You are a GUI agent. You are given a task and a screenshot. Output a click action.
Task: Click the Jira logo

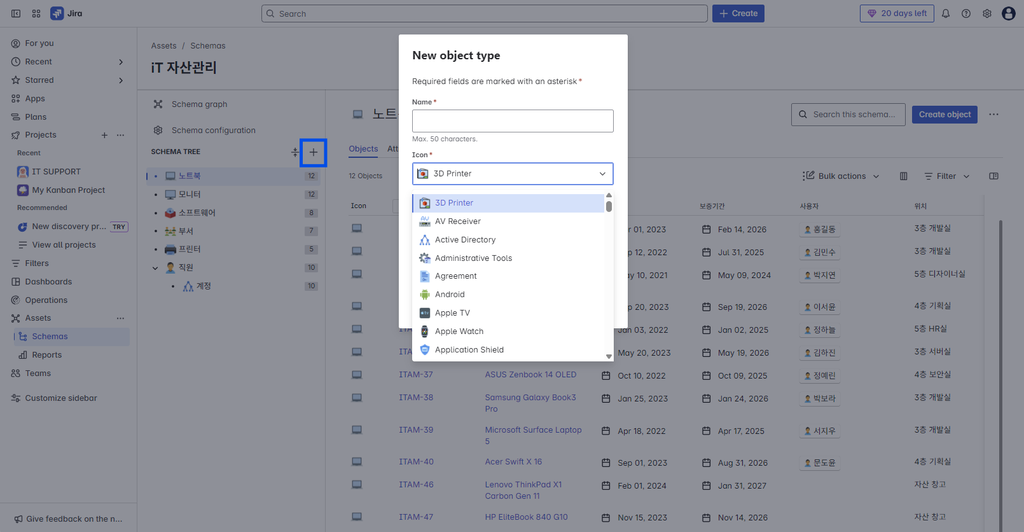(67, 13)
